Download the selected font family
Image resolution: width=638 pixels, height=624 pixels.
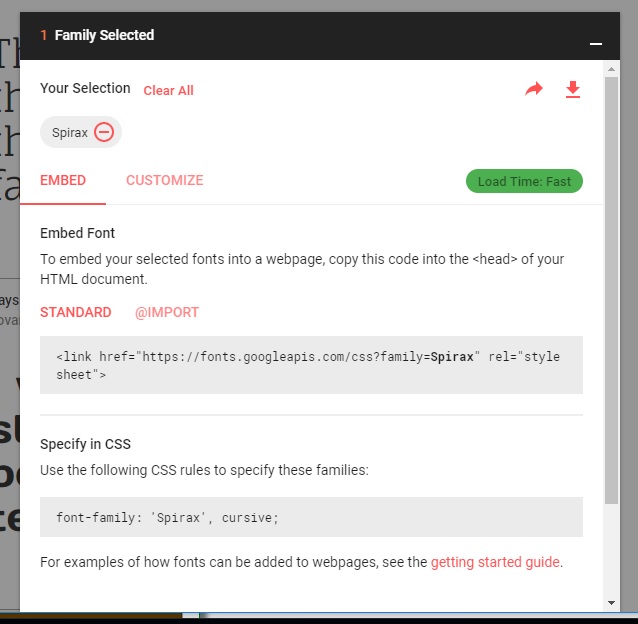573,89
